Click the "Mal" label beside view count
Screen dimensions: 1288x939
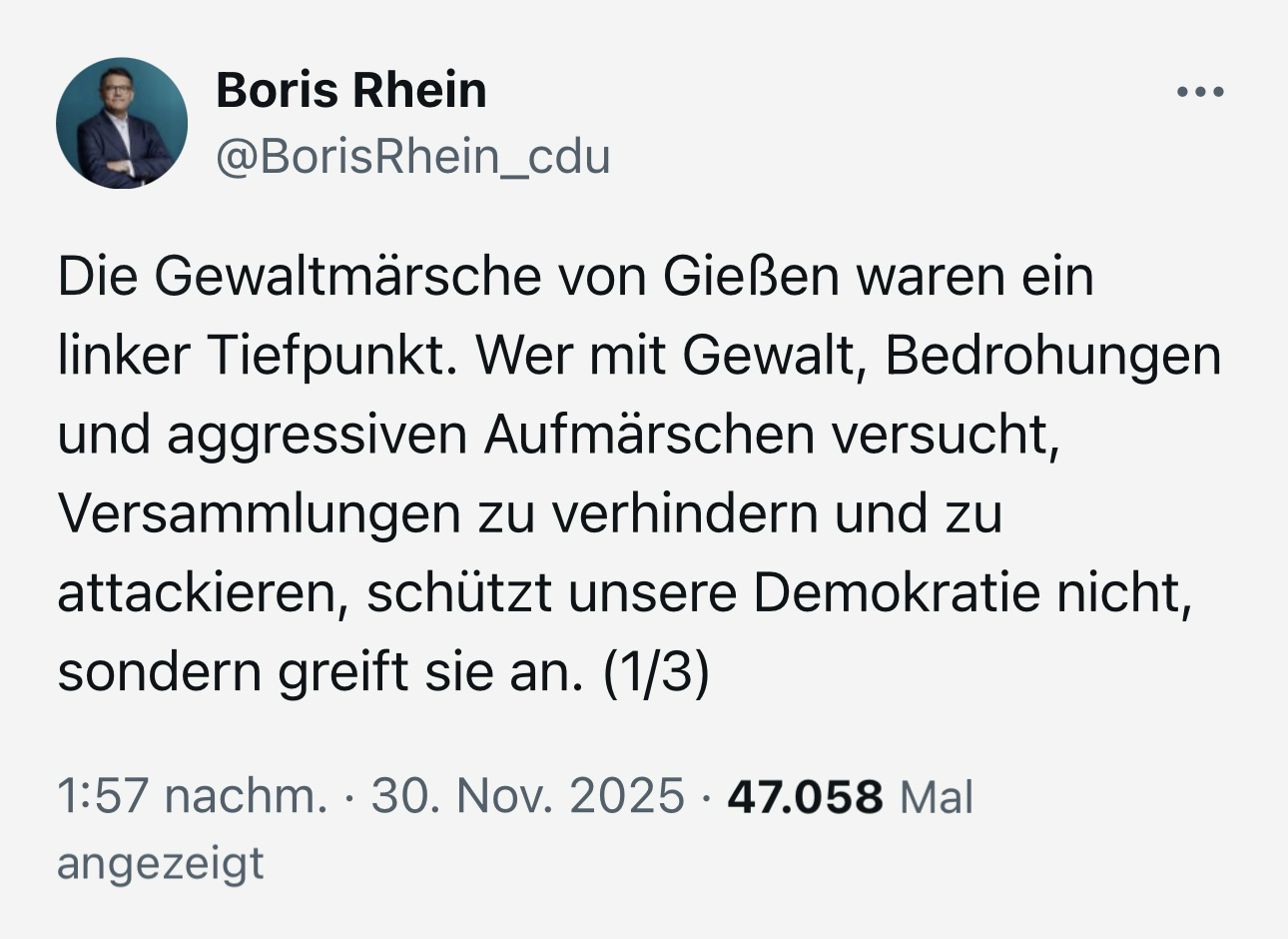click(x=936, y=796)
